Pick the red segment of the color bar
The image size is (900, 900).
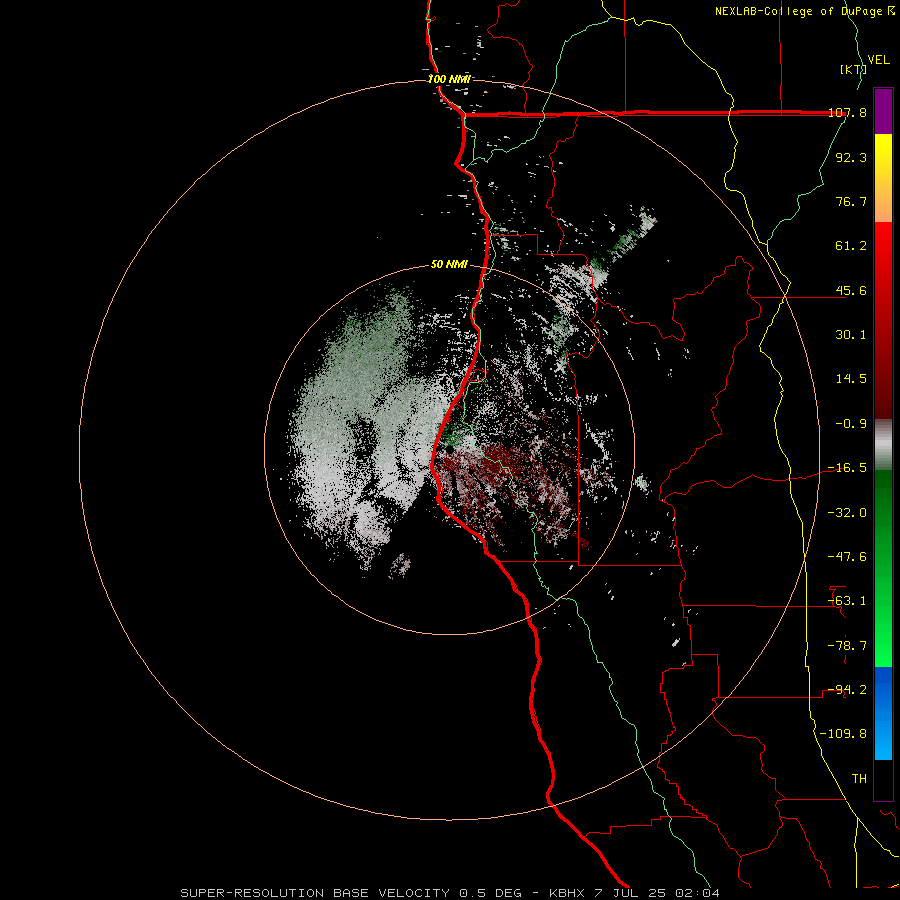(883, 320)
